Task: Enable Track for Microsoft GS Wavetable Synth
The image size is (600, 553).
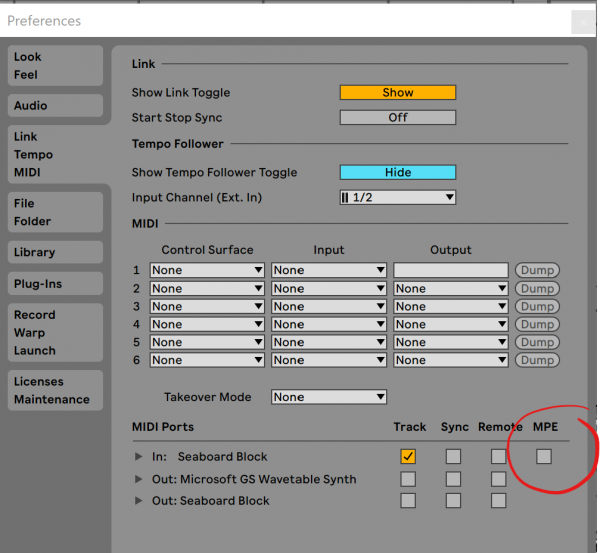Action: [408, 479]
